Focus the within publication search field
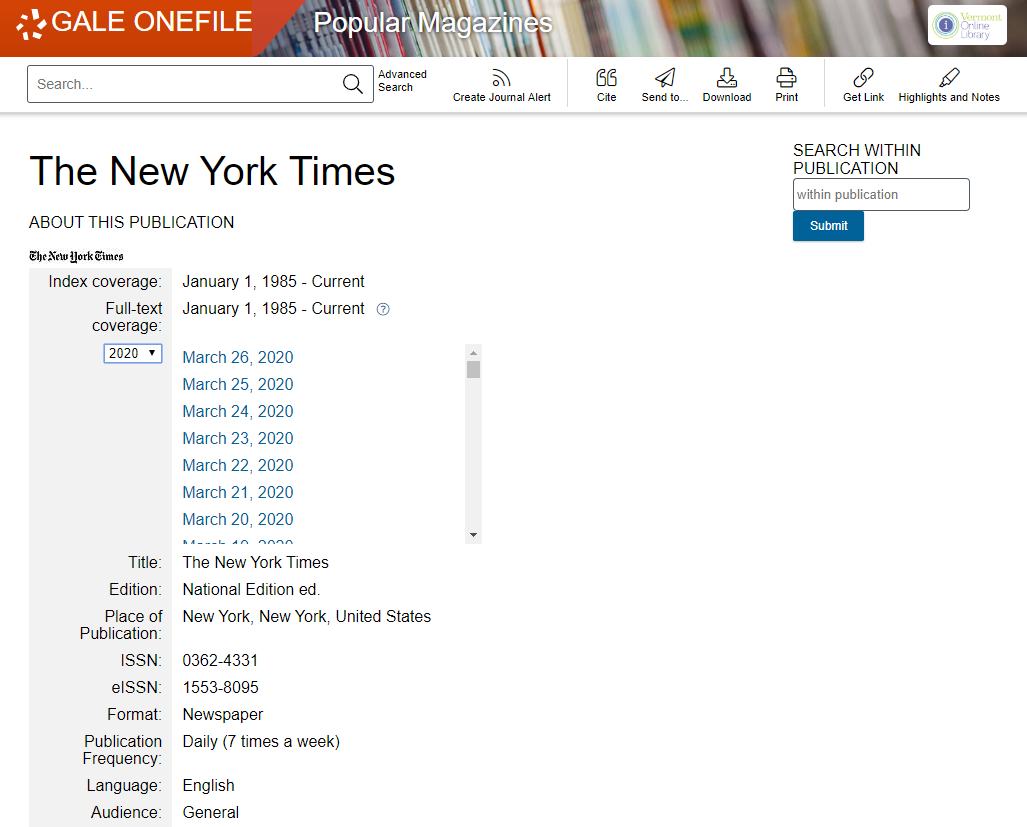Viewport: 1027px width, 827px height. pyautogui.click(x=881, y=194)
